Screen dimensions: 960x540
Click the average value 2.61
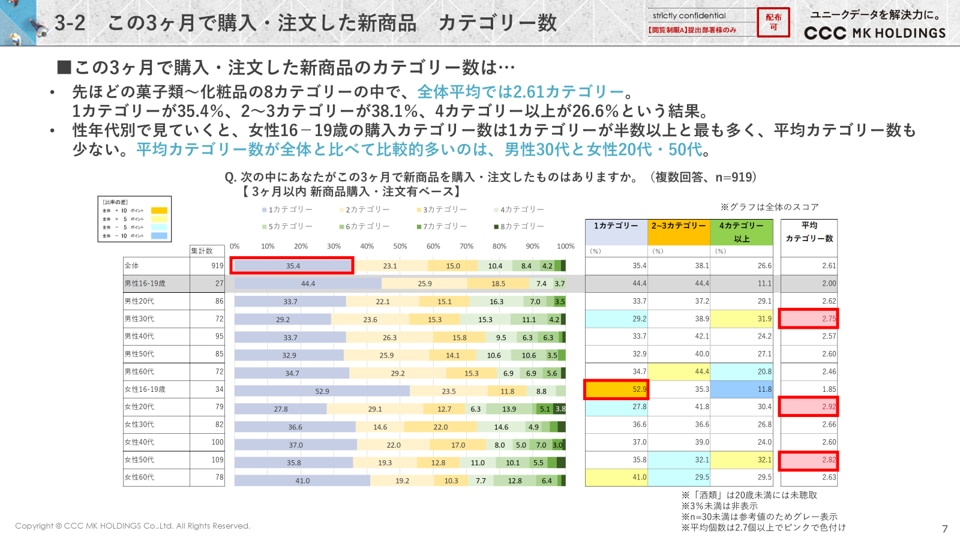click(829, 266)
